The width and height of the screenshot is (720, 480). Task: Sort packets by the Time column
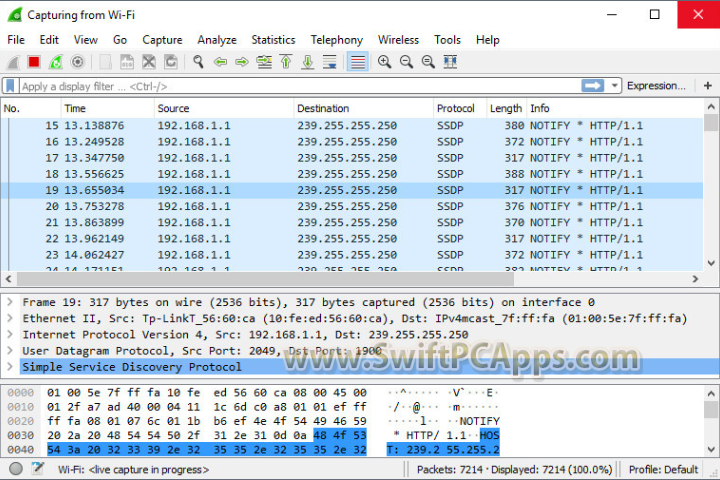(107, 108)
